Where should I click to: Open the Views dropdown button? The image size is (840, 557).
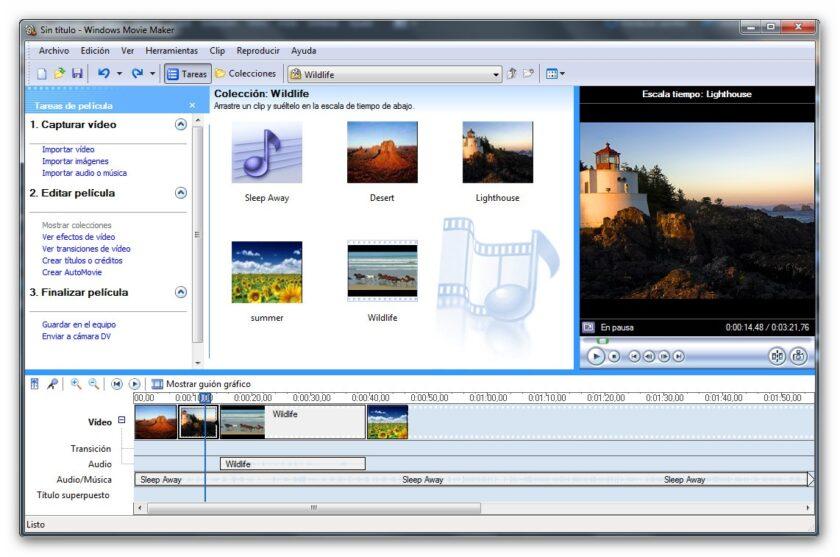click(x=555, y=74)
